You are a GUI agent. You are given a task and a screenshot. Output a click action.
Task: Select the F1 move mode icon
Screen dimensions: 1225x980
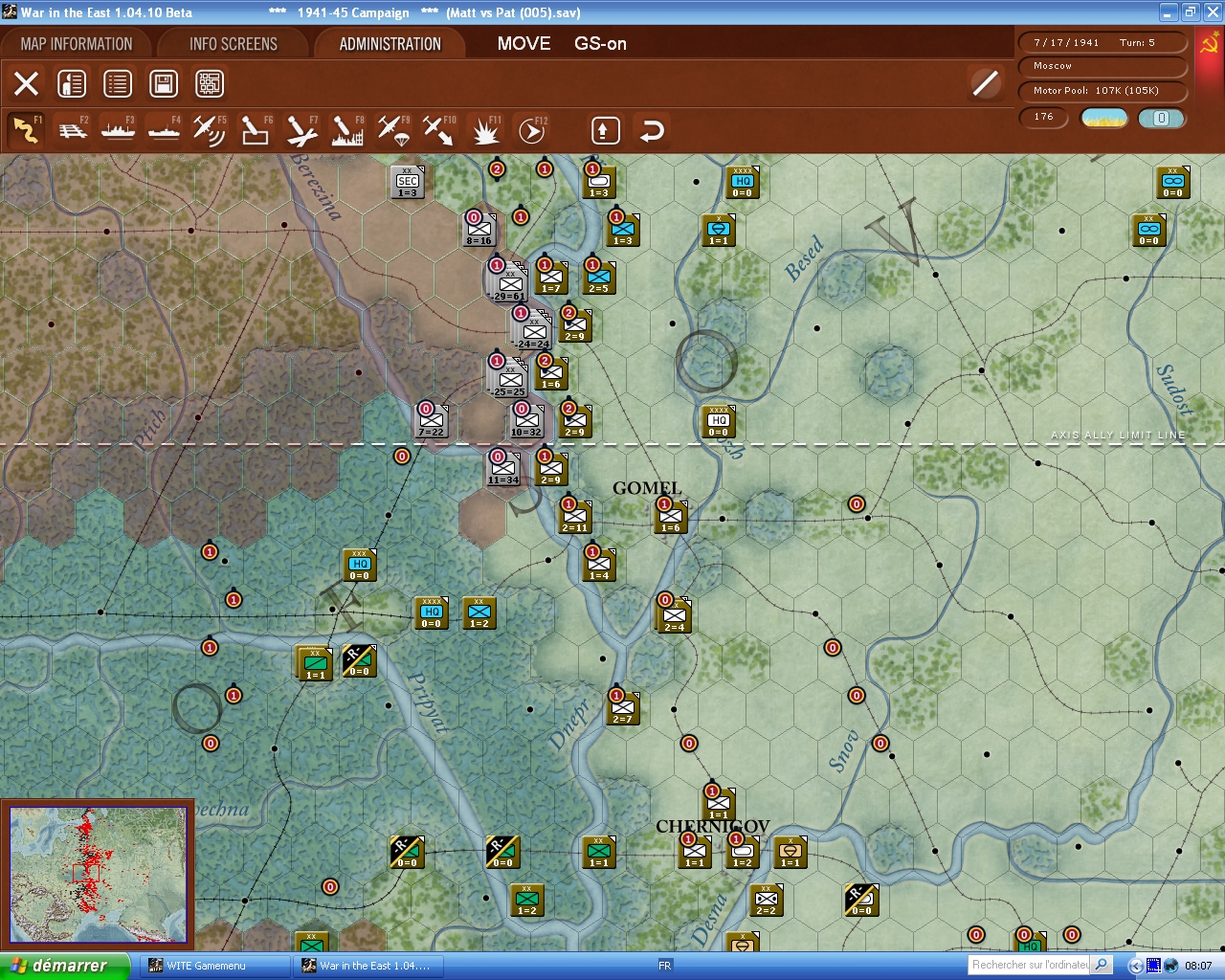[26, 130]
